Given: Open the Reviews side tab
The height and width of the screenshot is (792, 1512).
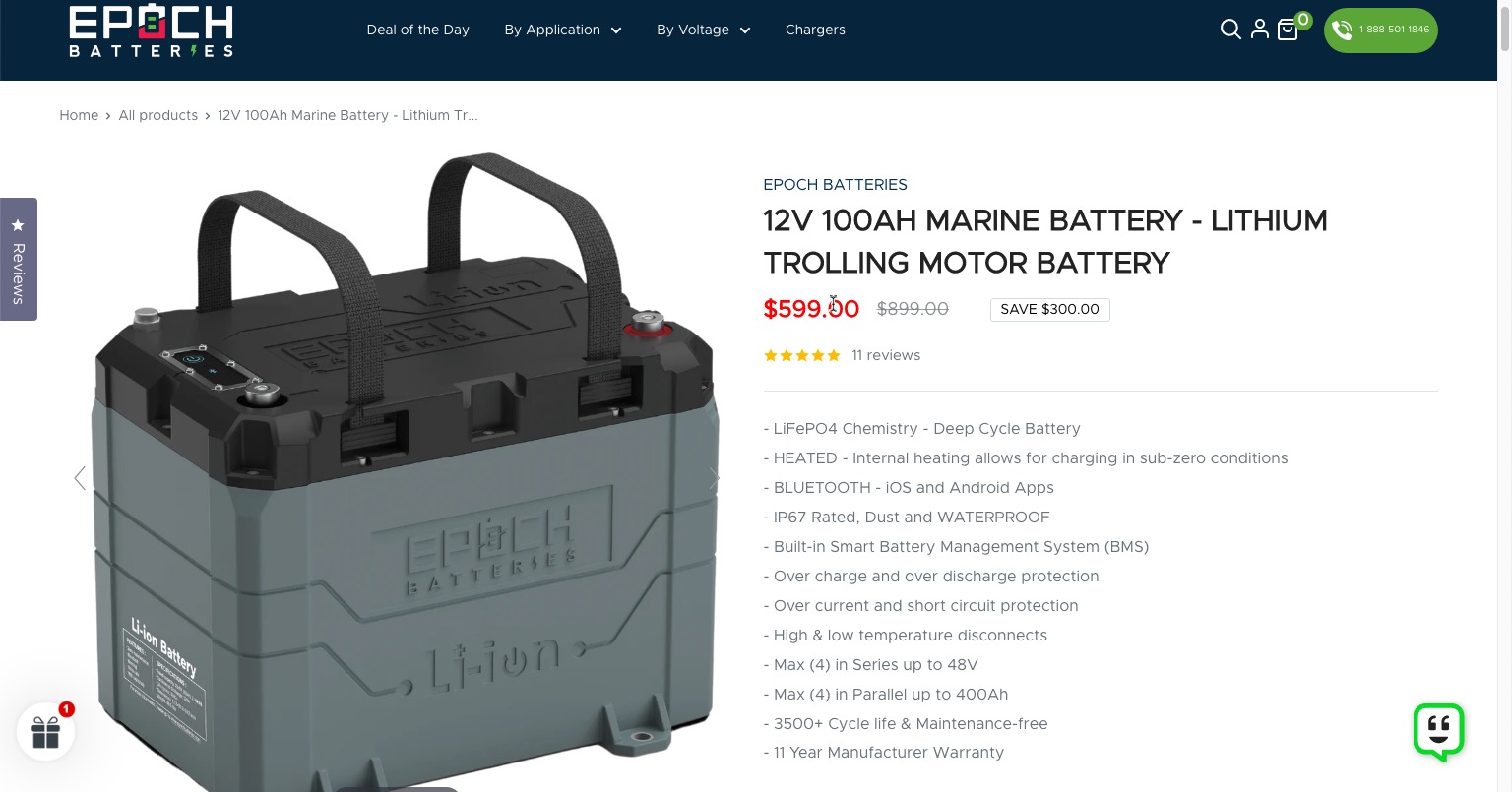Looking at the screenshot, I should (18, 259).
